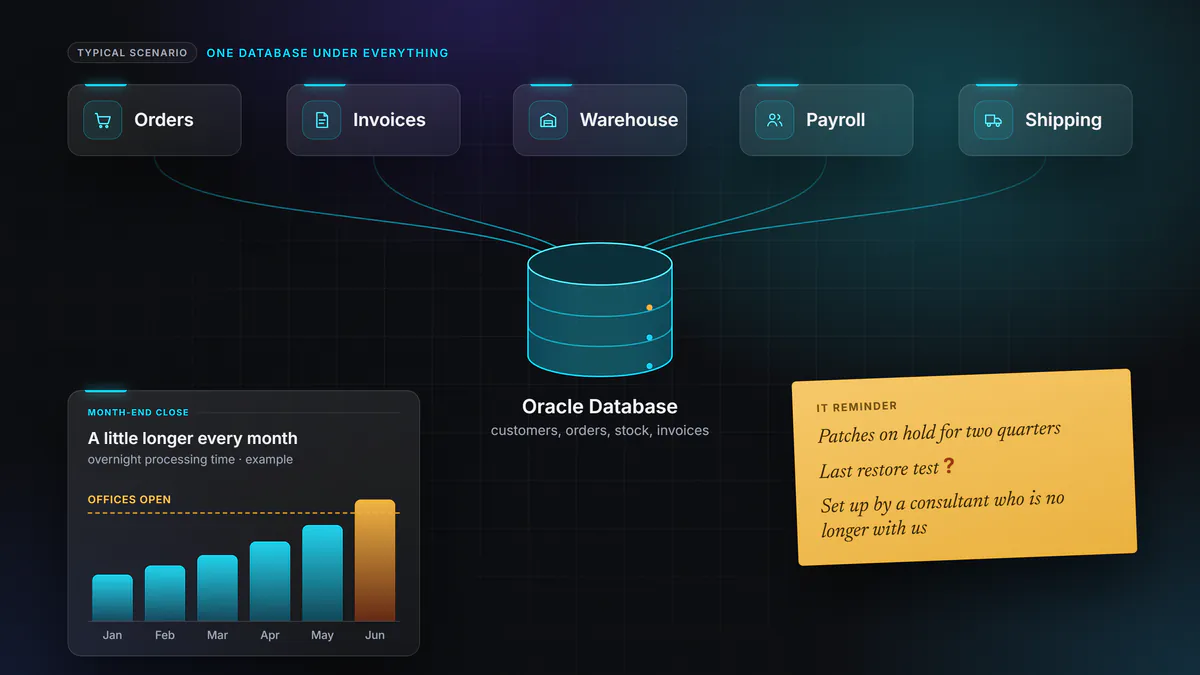The width and height of the screenshot is (1200, 675).
Task: Click the shopping cart icon on Orders
Action: (102, 120)
